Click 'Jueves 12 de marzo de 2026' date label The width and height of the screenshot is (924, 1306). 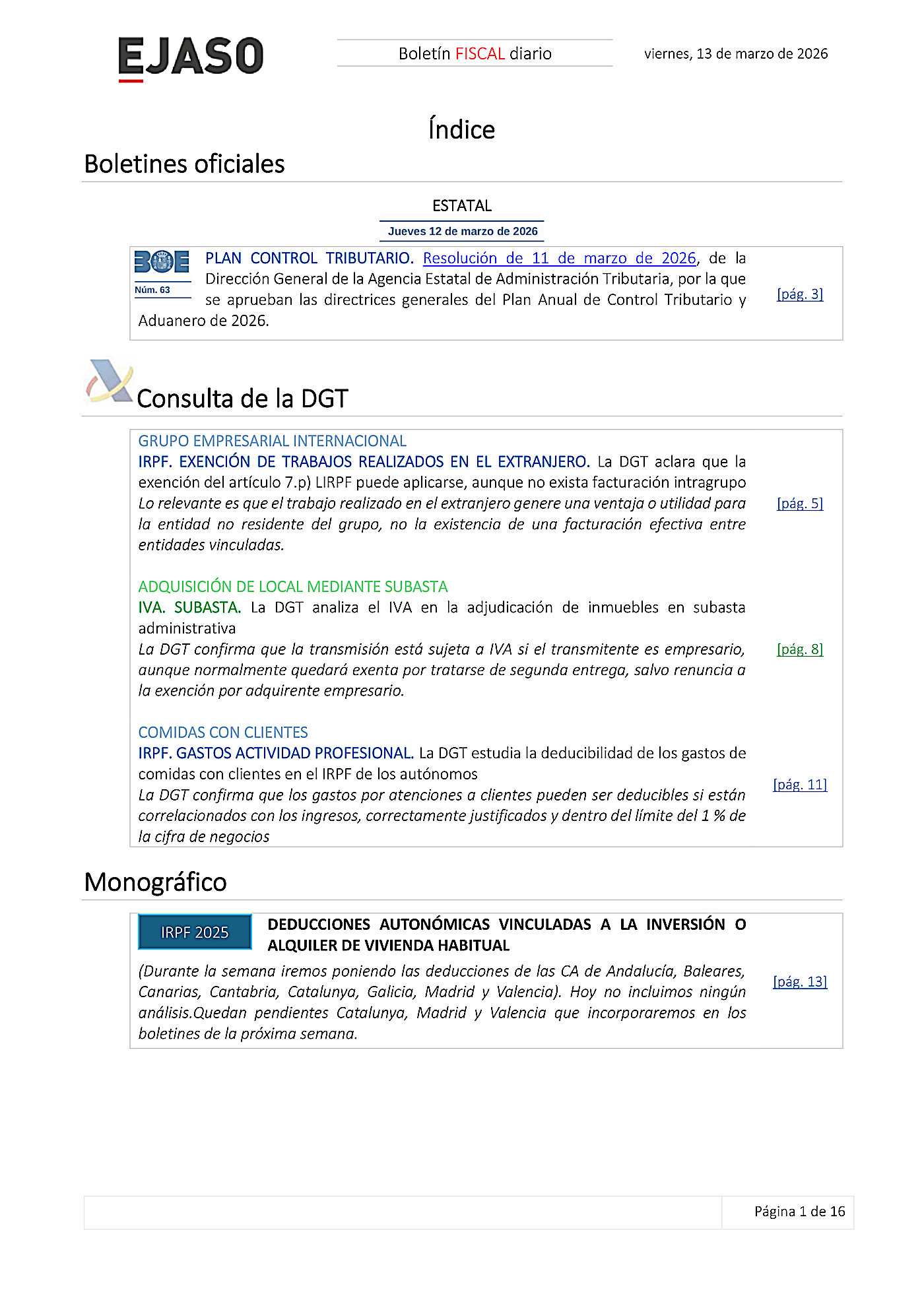pos(463,232)
